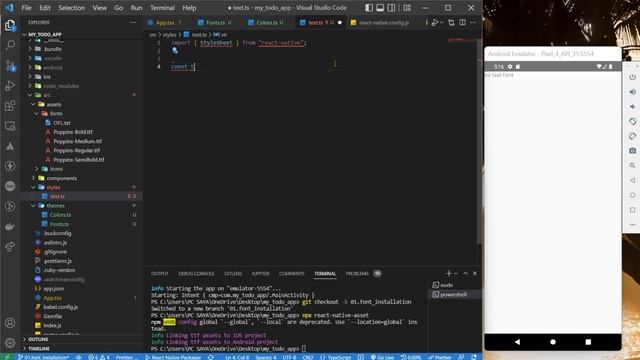Switch to the OUTPUT panel tab
This screenshot has height=360, width=640.
pos(160,273)
